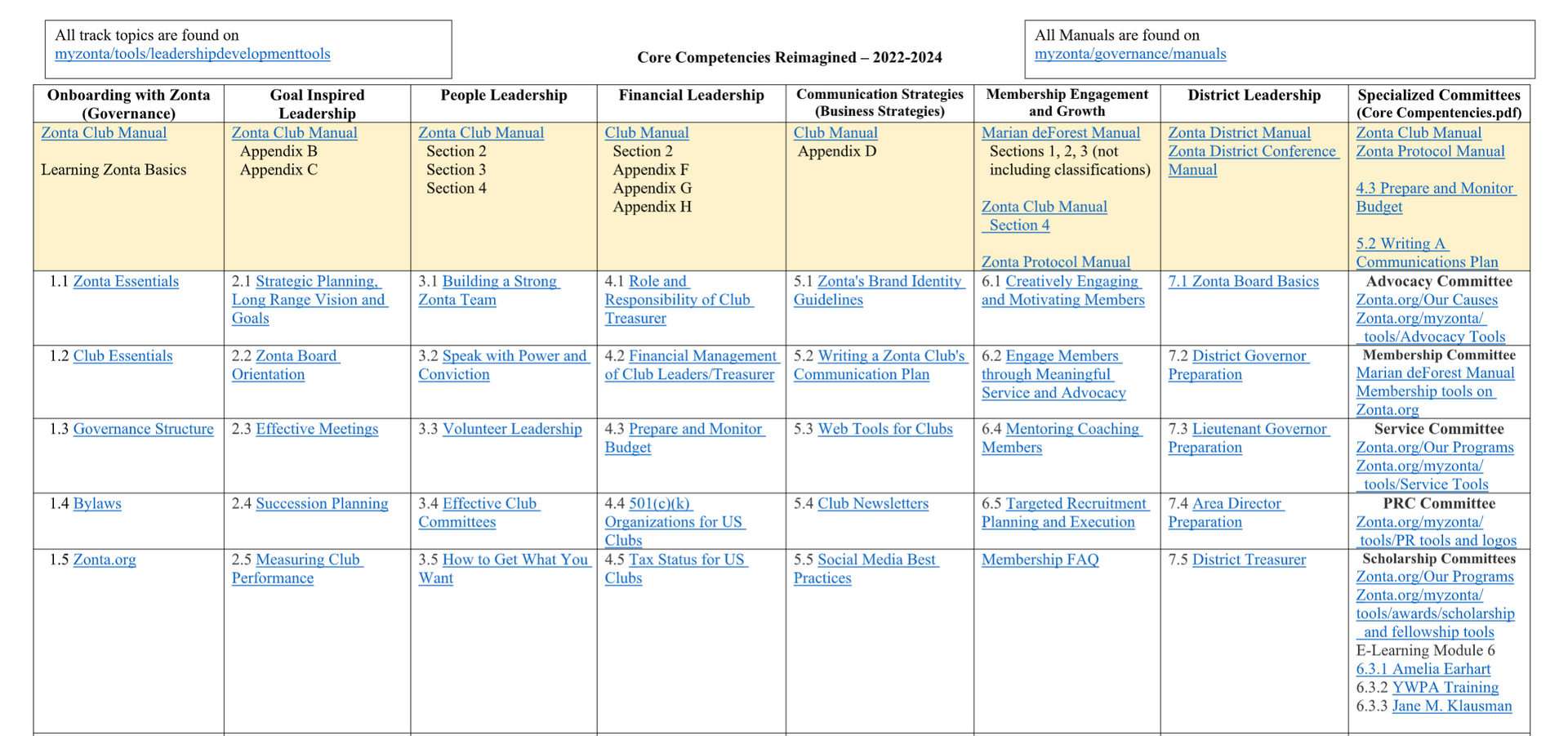This screenshot has height=736, width=1568.
Task: Open Zonta Protocol Manual under Membership Engagement
Action: click(x=1056, y=262)
